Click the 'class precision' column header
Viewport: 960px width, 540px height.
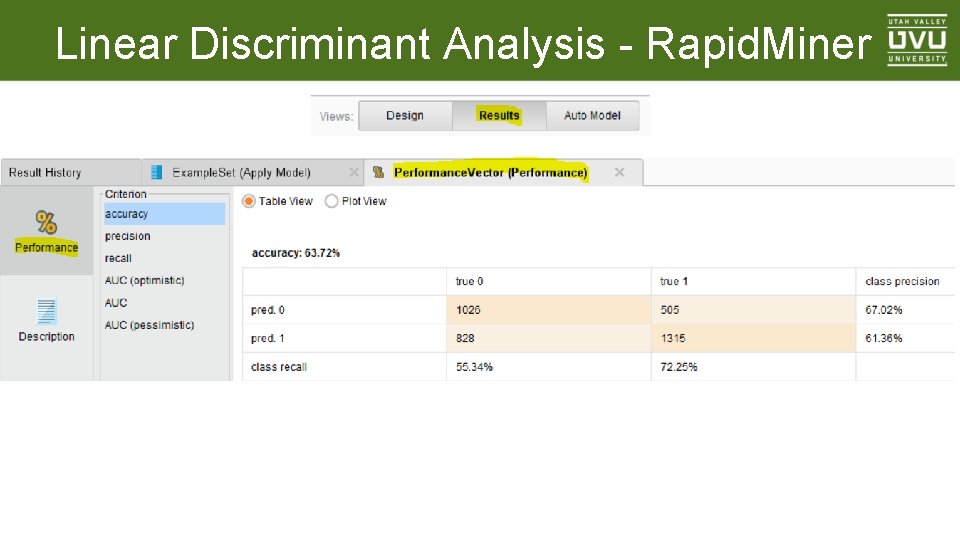point(906,282)
